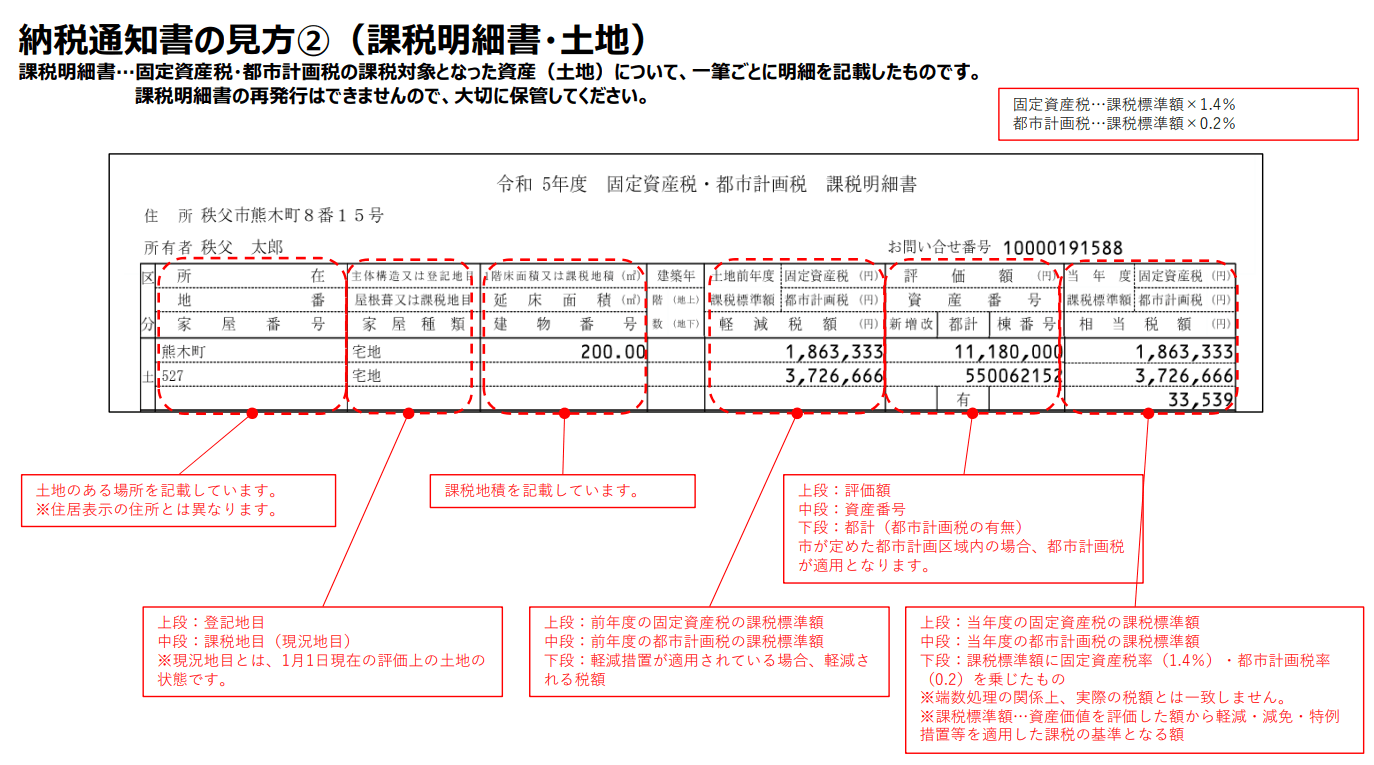Click the note 固定資産税…課税標準額×1.4%
Screen dimensions: 1374x765
pyautogui.click(x=1124, y=104)
